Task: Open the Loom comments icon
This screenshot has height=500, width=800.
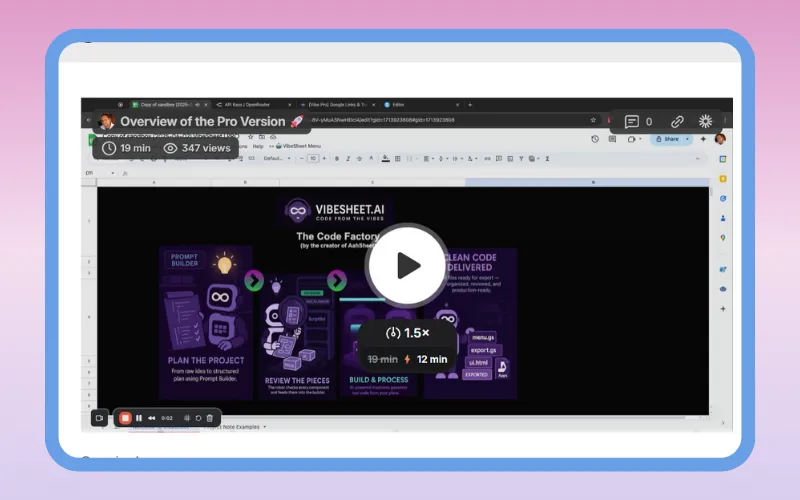Action: coord(632,121)
